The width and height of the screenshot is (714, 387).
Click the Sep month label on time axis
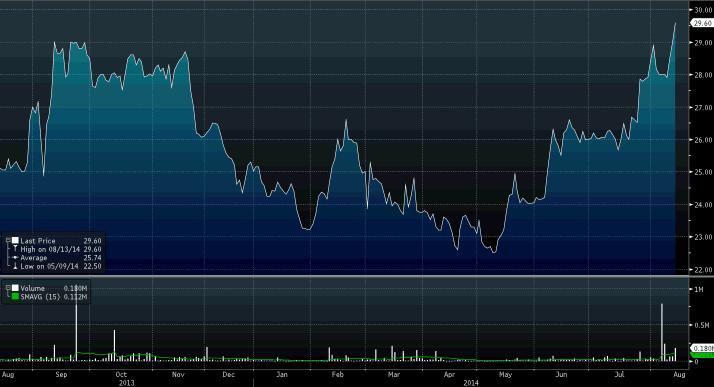61,374
